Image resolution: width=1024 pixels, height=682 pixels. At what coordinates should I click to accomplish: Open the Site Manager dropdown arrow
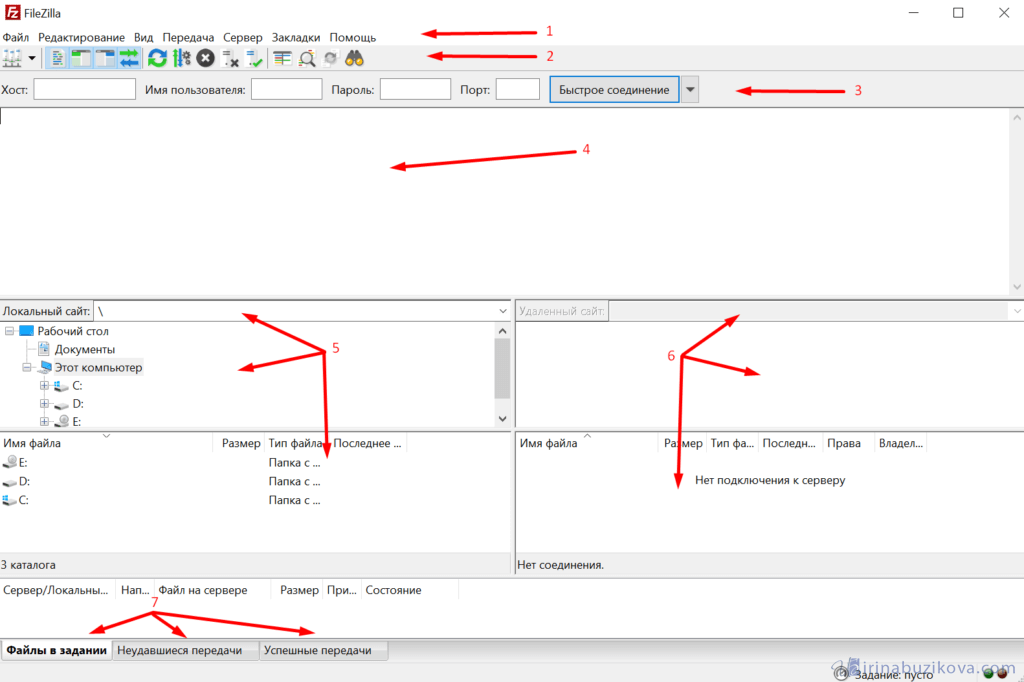(x=32, y=58)
